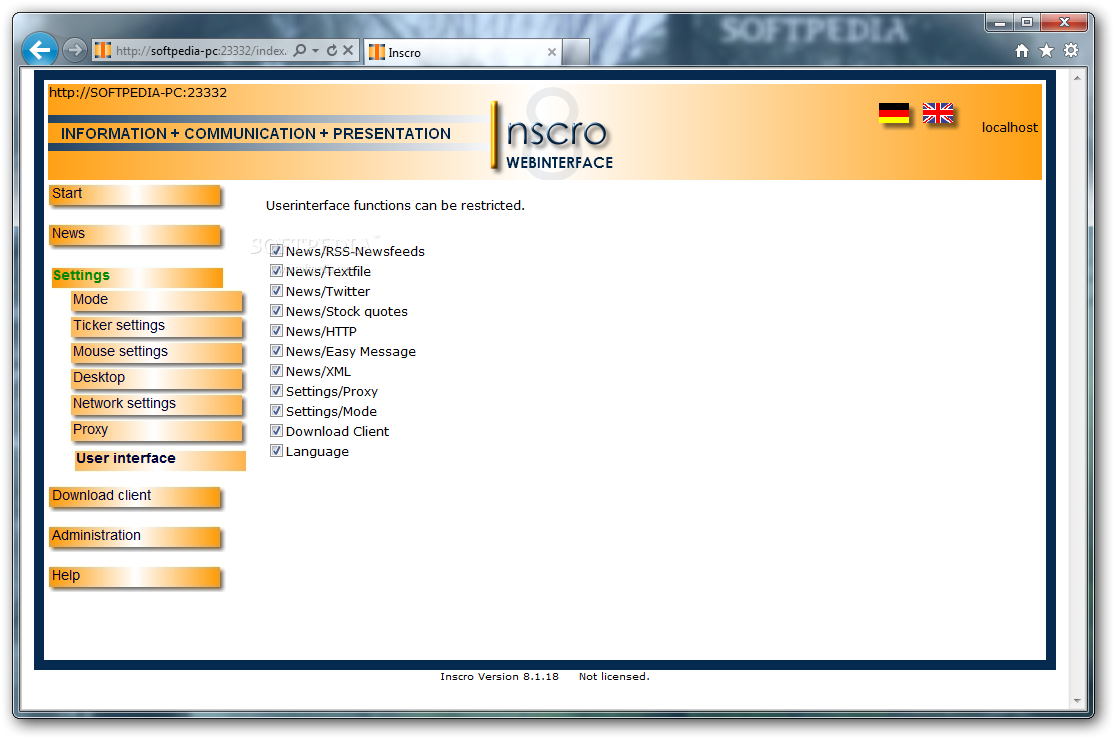Minimize the browser window
Image resolution: width=1115 pixels, height=739 pixels.
coord(1000,22)
